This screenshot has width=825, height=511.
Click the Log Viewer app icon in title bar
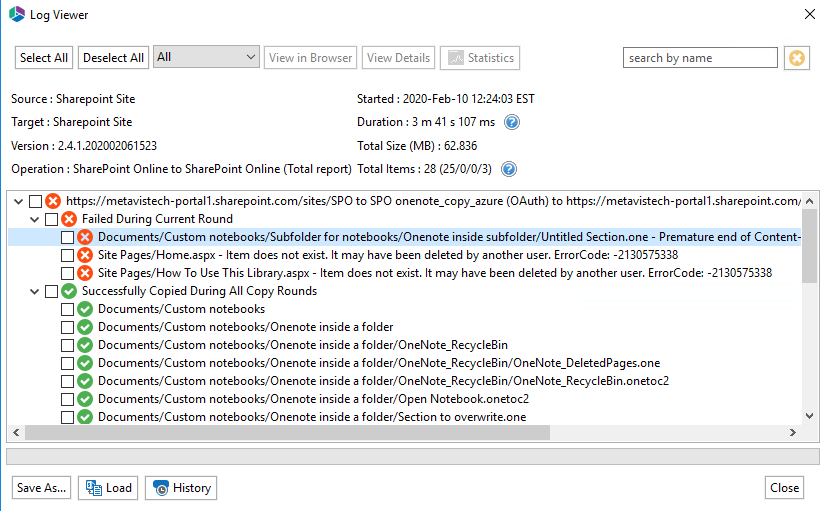click(x=16, y=14)
